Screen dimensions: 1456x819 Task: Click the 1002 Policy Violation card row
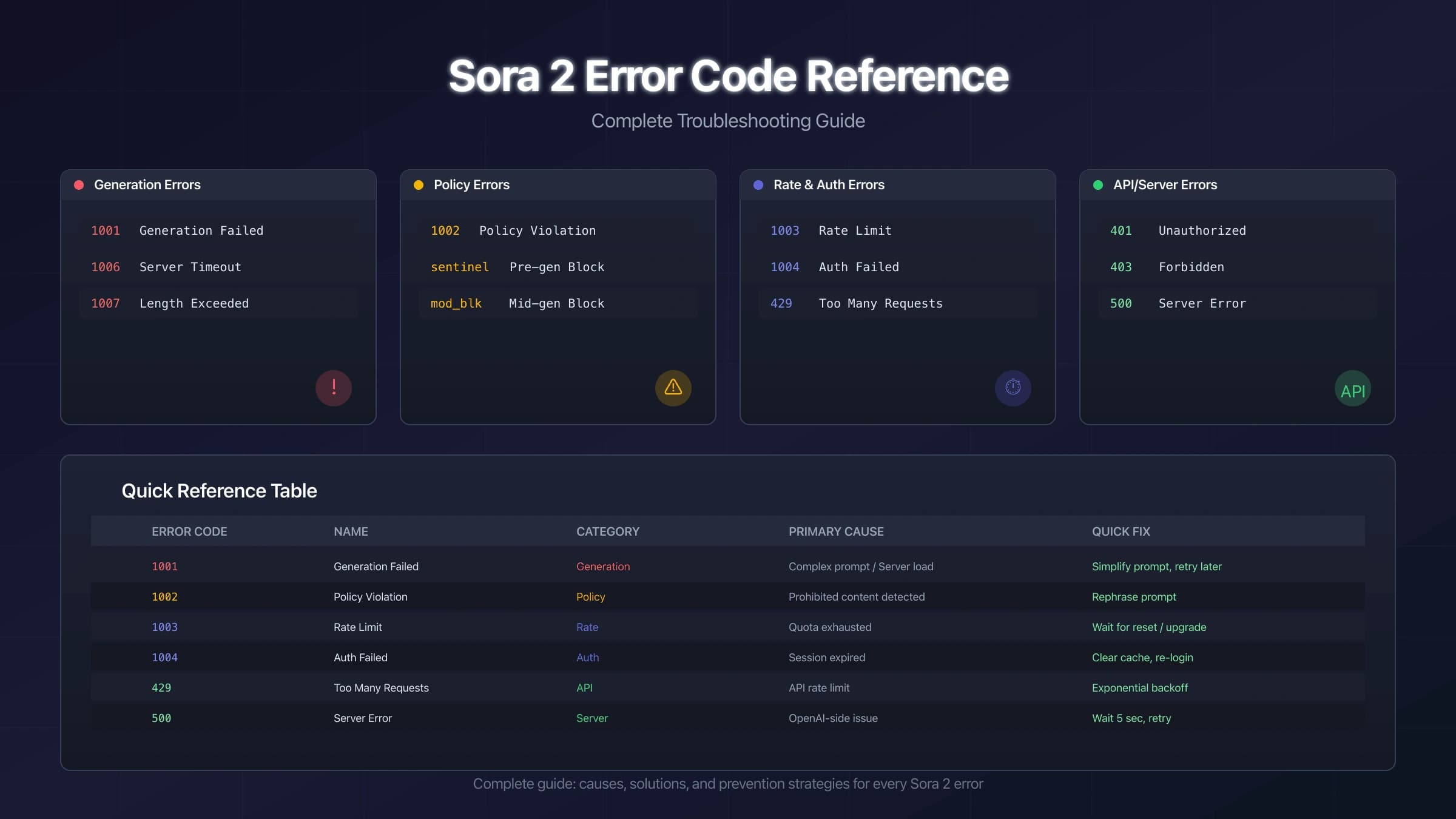click(x=558, y=231)
